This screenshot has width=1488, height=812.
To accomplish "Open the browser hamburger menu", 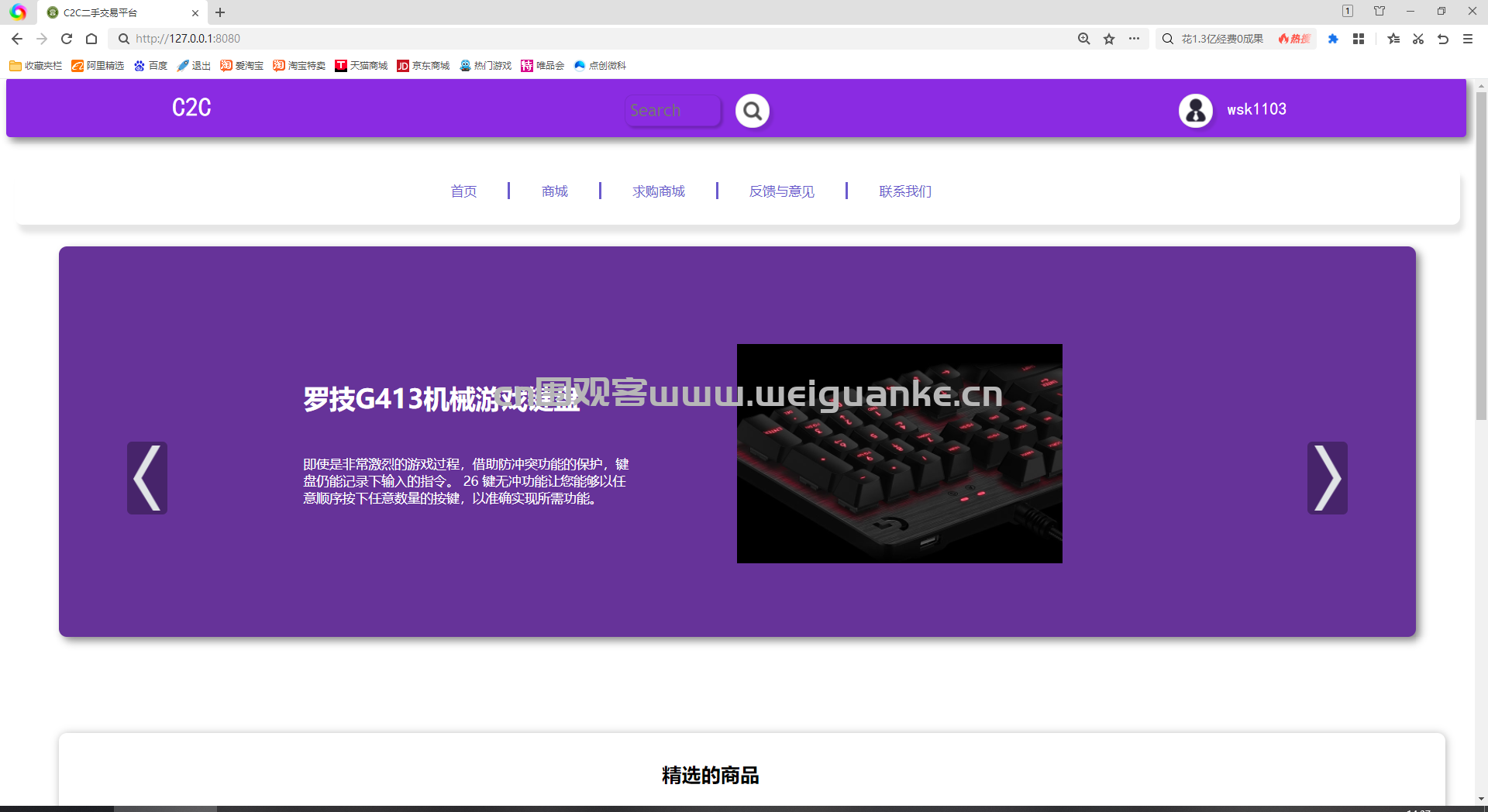I will click(x=1468, y=39).
